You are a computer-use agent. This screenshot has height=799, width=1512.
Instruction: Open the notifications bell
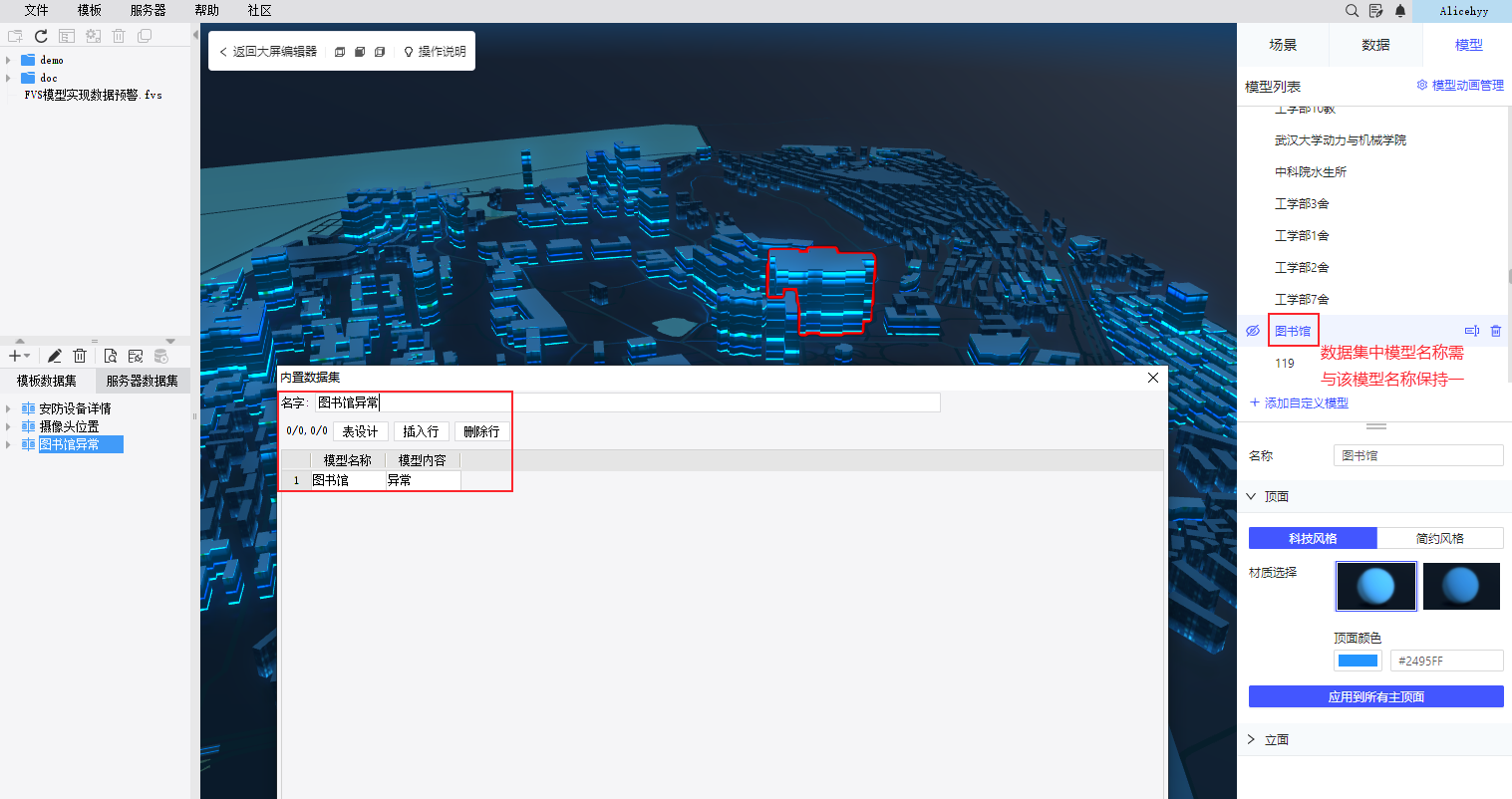pyautogui.click(x=1400, y=11)
